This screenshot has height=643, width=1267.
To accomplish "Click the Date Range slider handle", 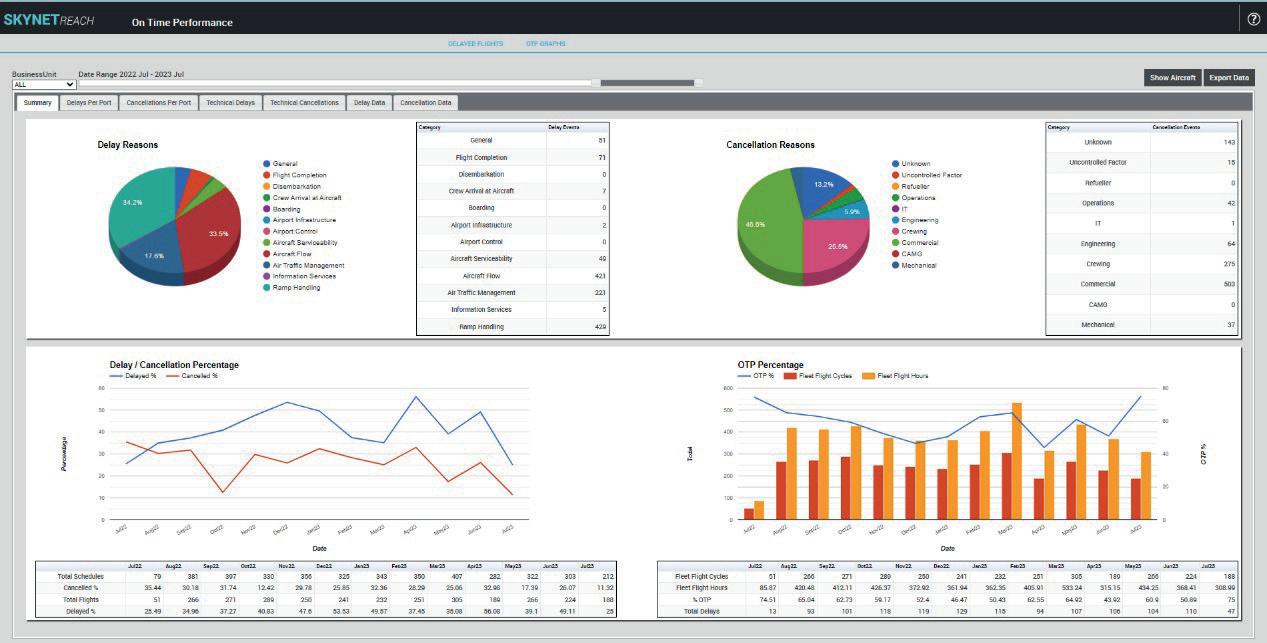I will [647, 83].
